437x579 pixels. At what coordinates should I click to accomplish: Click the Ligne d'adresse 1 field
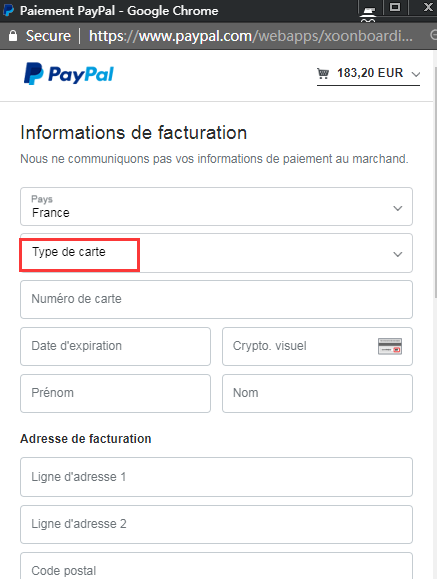point(216,477)
